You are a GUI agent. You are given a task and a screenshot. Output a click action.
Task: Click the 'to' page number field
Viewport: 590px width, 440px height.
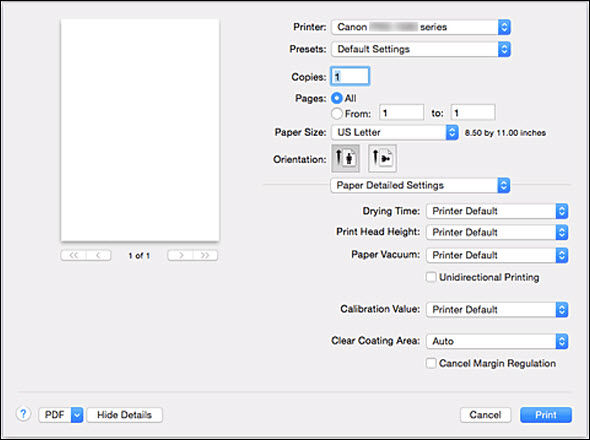473,113
